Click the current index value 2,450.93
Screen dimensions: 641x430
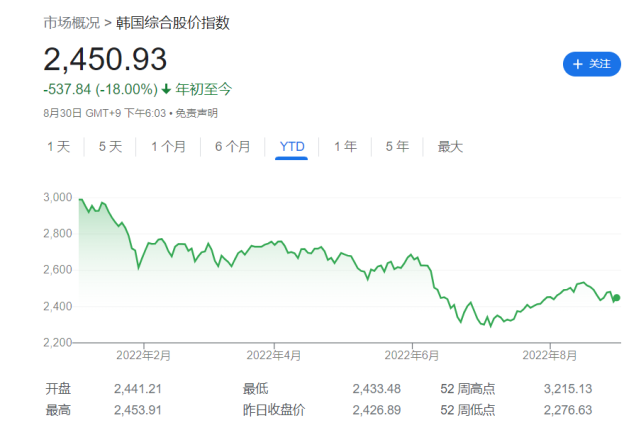[105, 59]
